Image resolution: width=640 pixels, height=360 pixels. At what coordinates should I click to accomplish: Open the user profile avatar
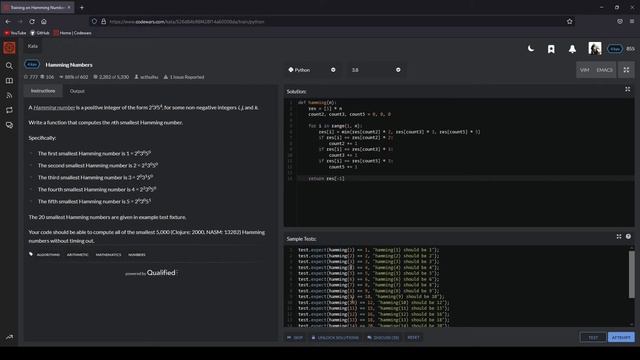(x=595, y=49)
